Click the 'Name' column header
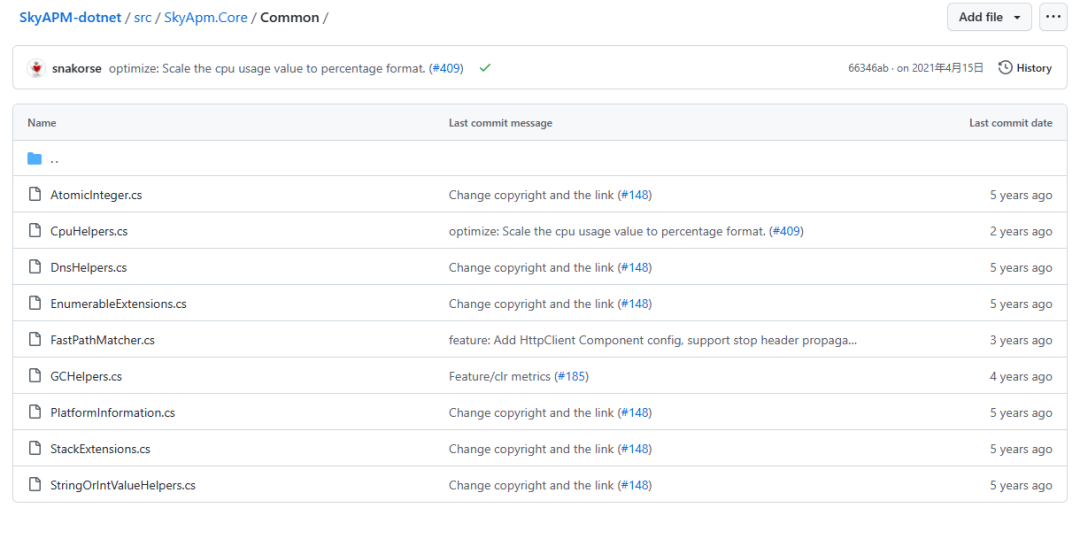Screen dimensions: 1080x539 click(x=42, y=123)
